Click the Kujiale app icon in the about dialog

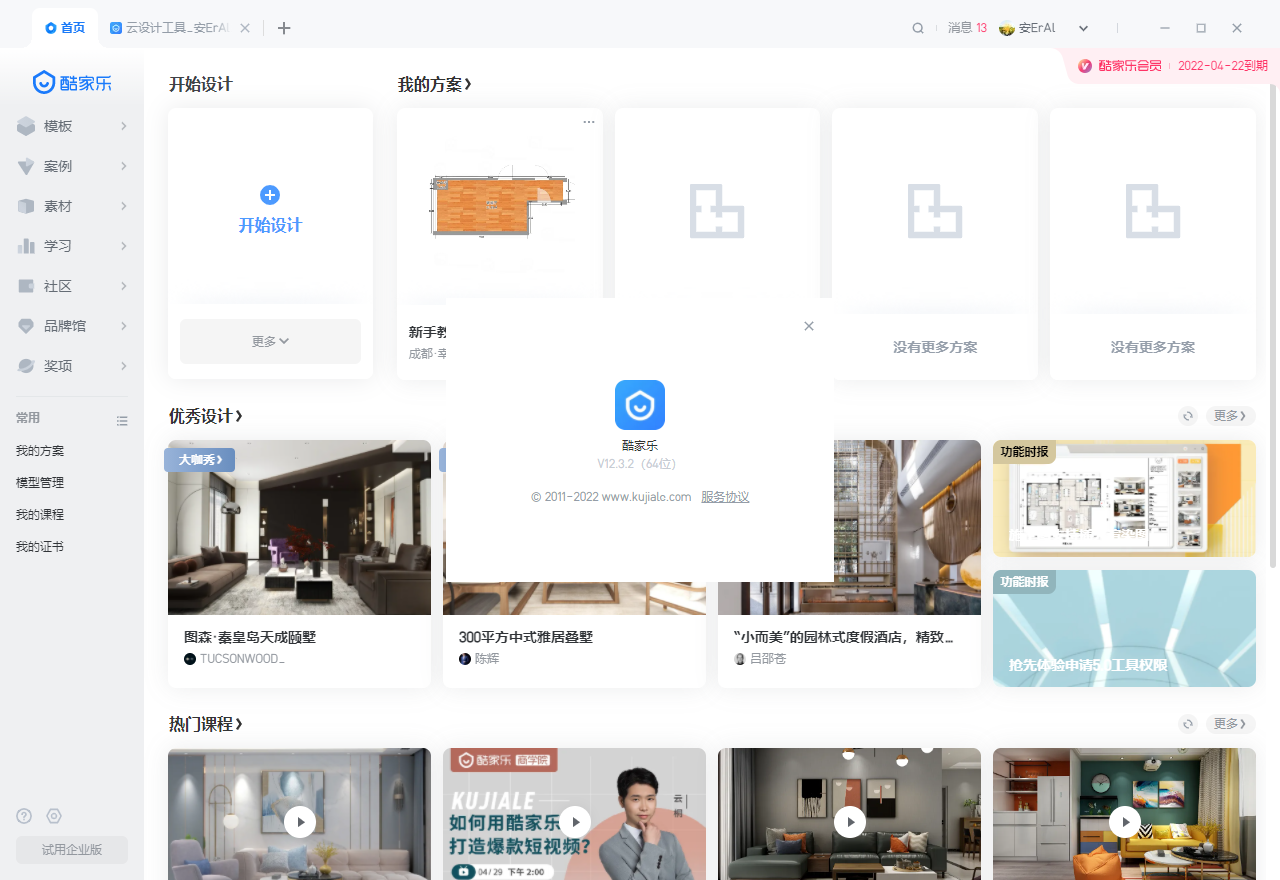coord(640,405)
